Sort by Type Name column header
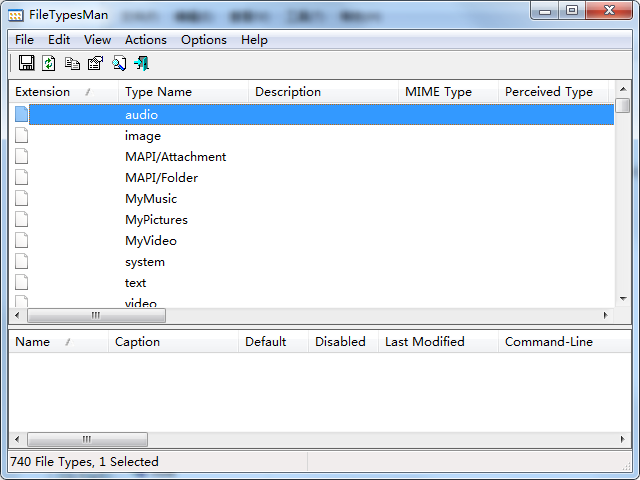The image size is (640, 480). click(183, 92)
